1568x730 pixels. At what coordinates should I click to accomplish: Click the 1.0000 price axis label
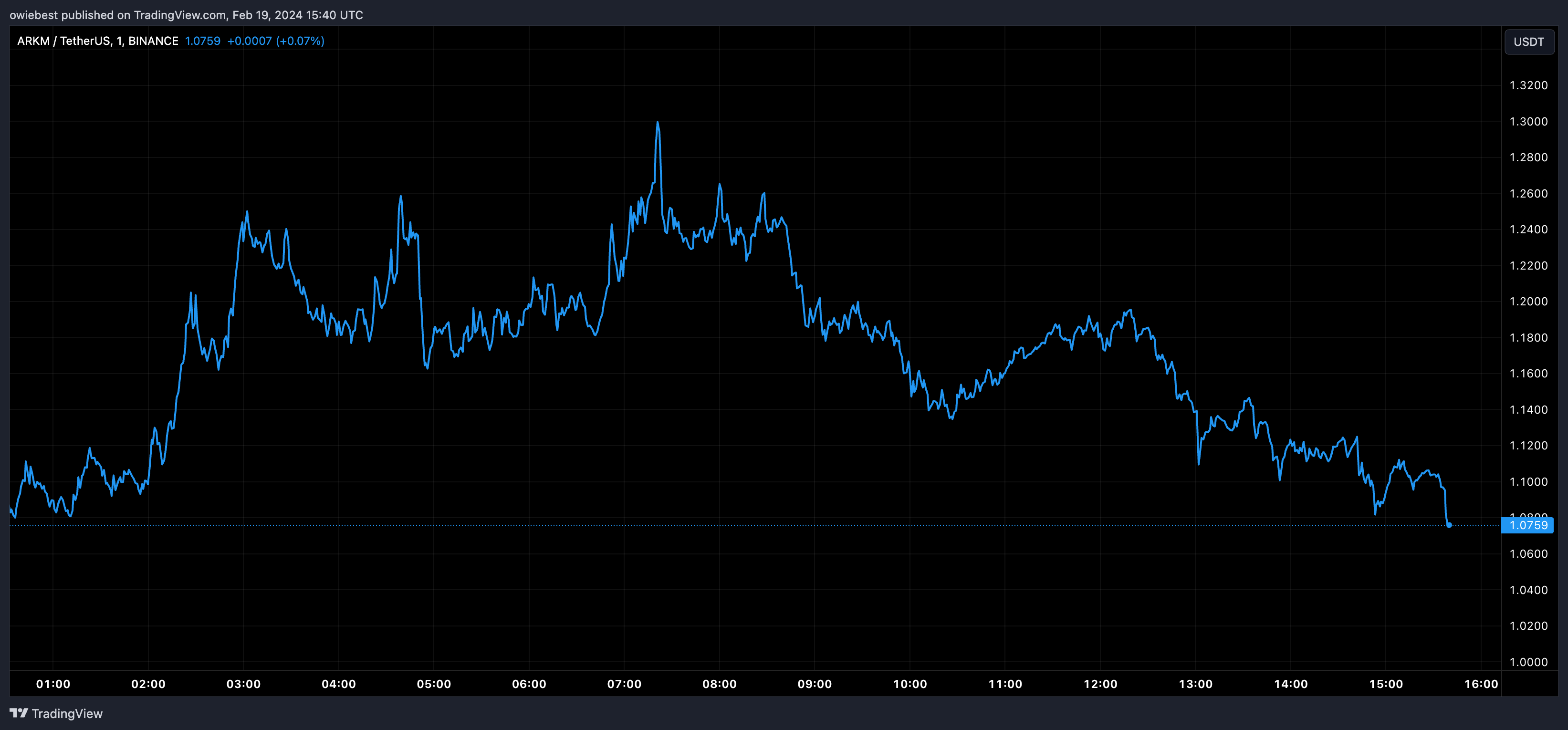click(x=1528, y=662)
